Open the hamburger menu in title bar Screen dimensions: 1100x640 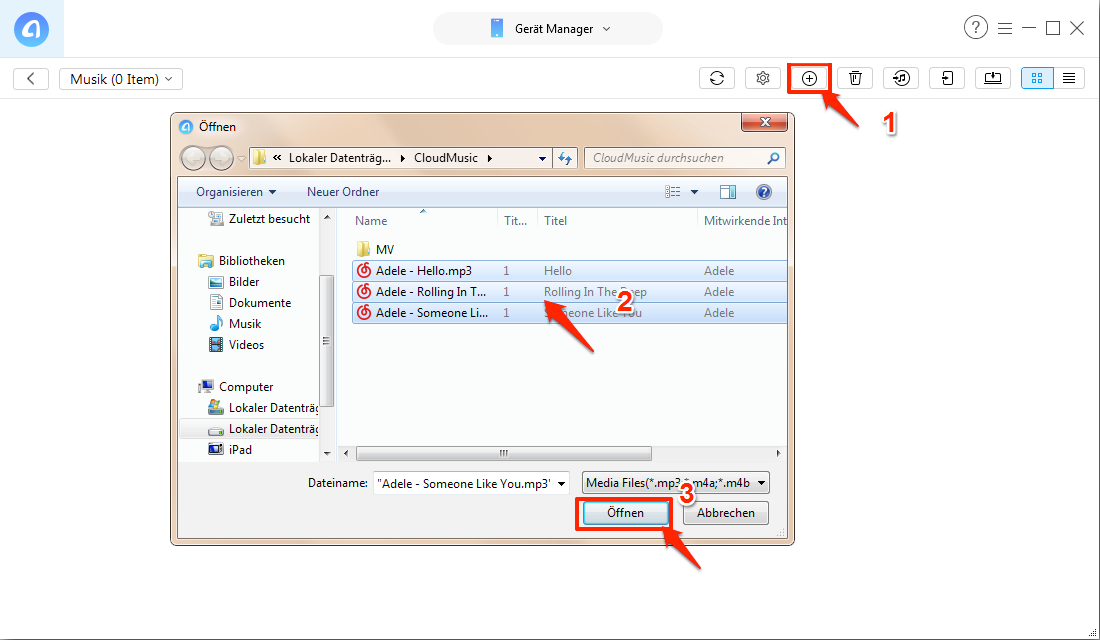(x=1005, y=29)
